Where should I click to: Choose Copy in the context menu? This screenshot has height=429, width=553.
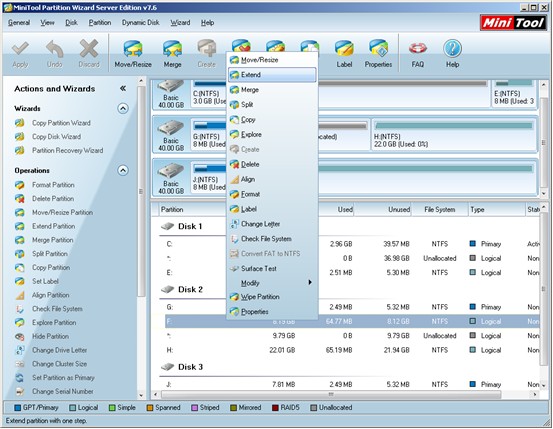click(272, 120)
